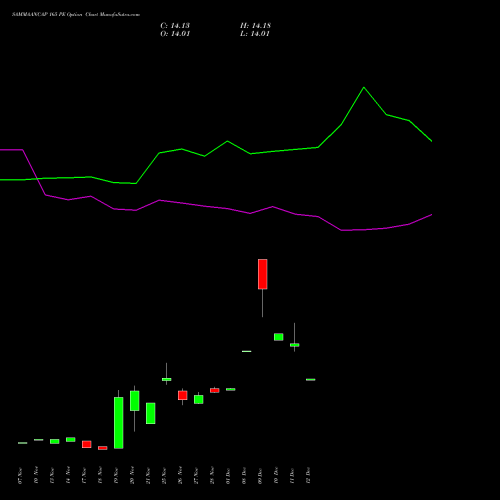Click the purple line's lowest flat section
500x500 pixels.
click(353, 230)
